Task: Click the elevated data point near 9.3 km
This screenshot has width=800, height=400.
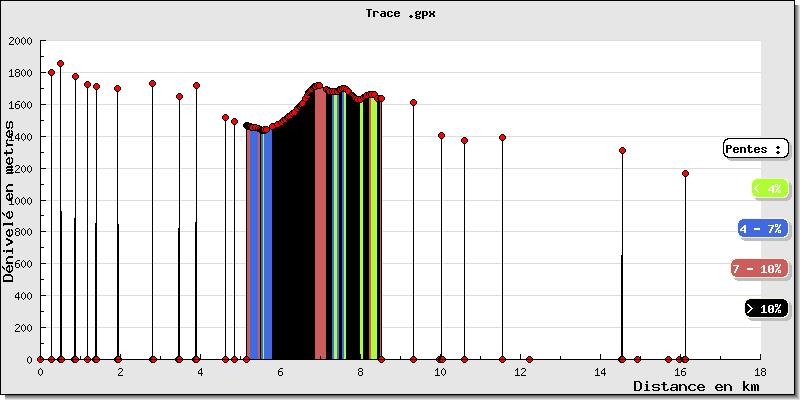Action: pos(413,103)
